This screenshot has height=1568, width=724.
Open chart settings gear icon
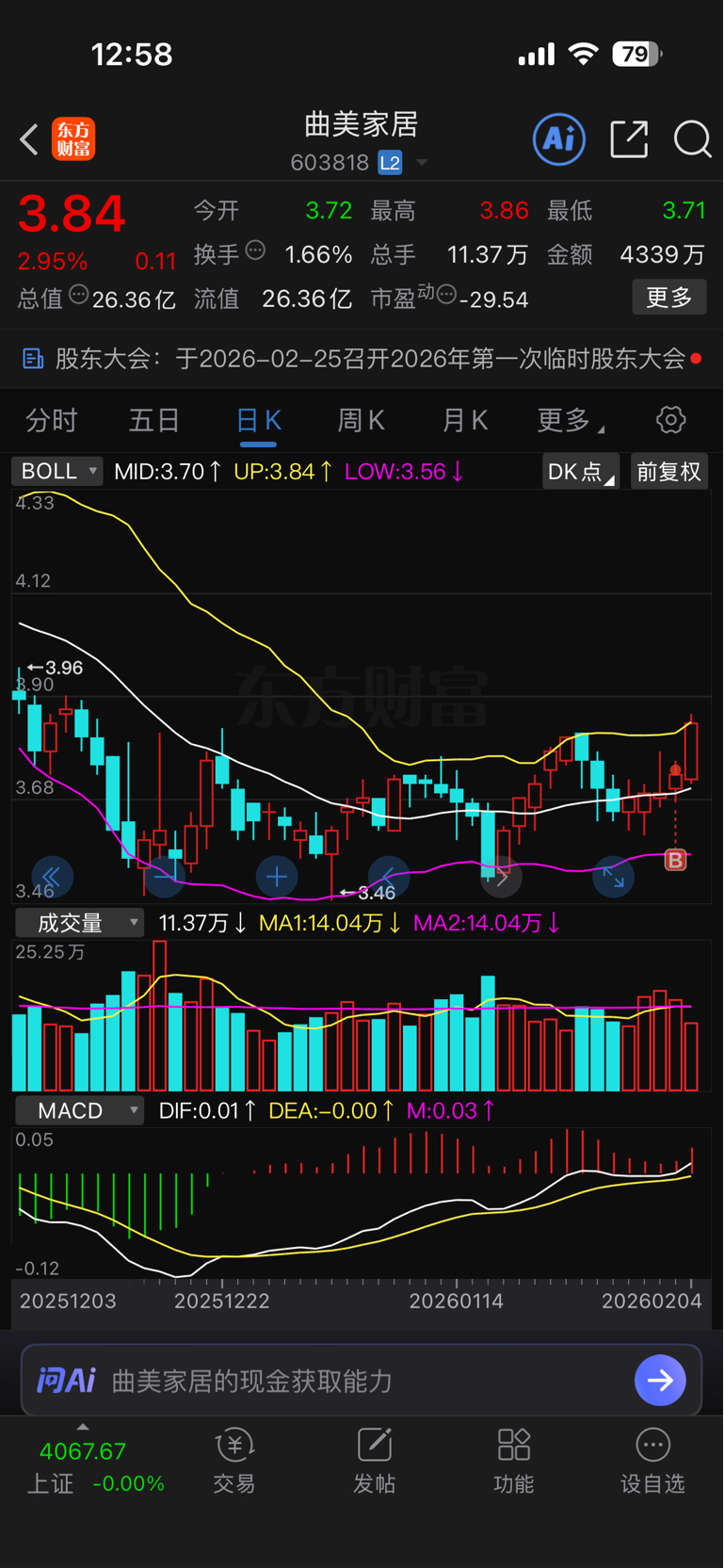click(670, 420)
